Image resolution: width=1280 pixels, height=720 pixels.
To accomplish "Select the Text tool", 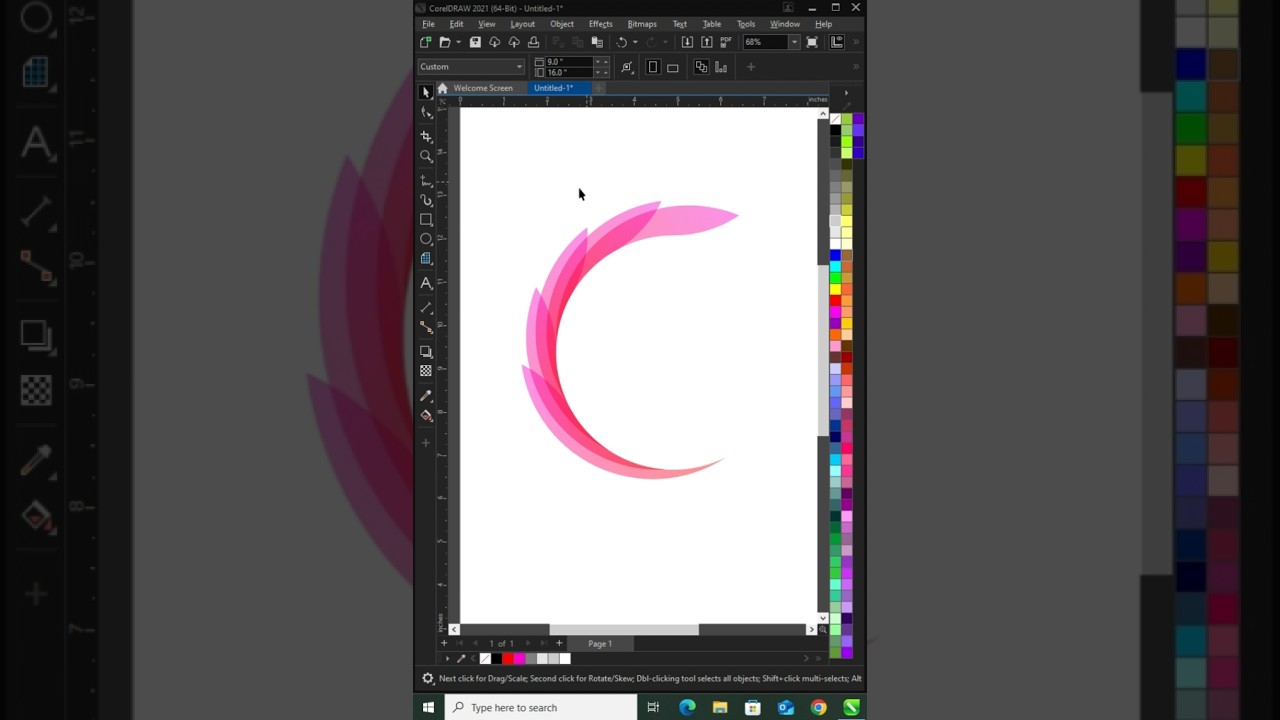I will pos(426,284).
